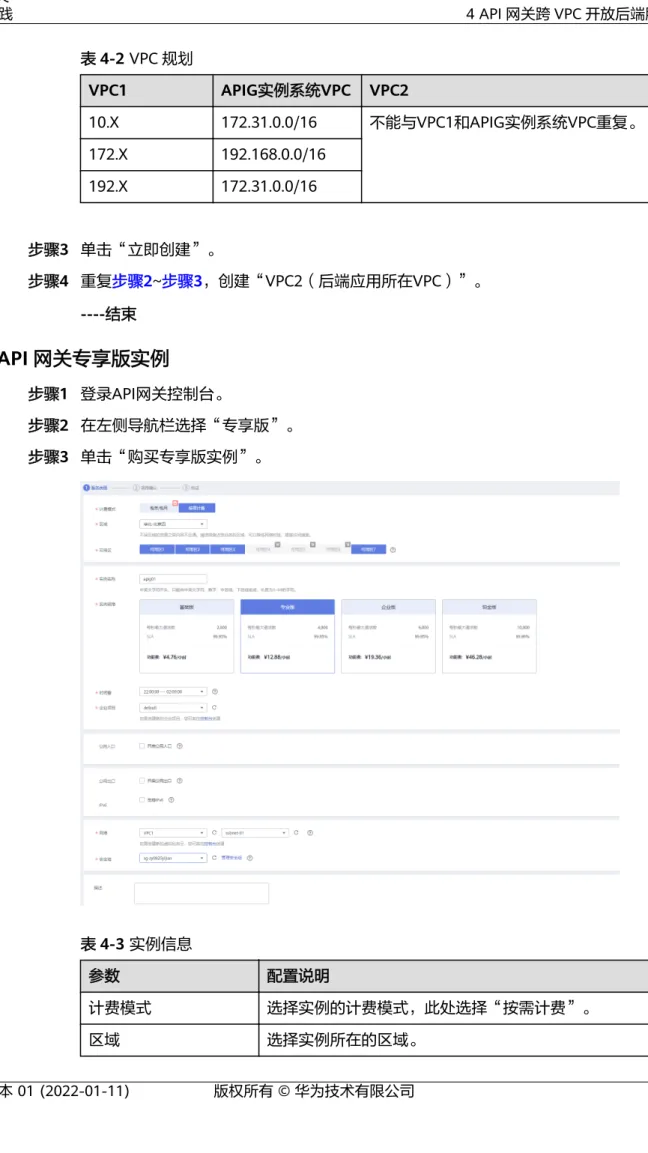Click refresh icon right of the subnet dropdown
The width and height of the screenshot is (648, 1153).
coord(296,832)
